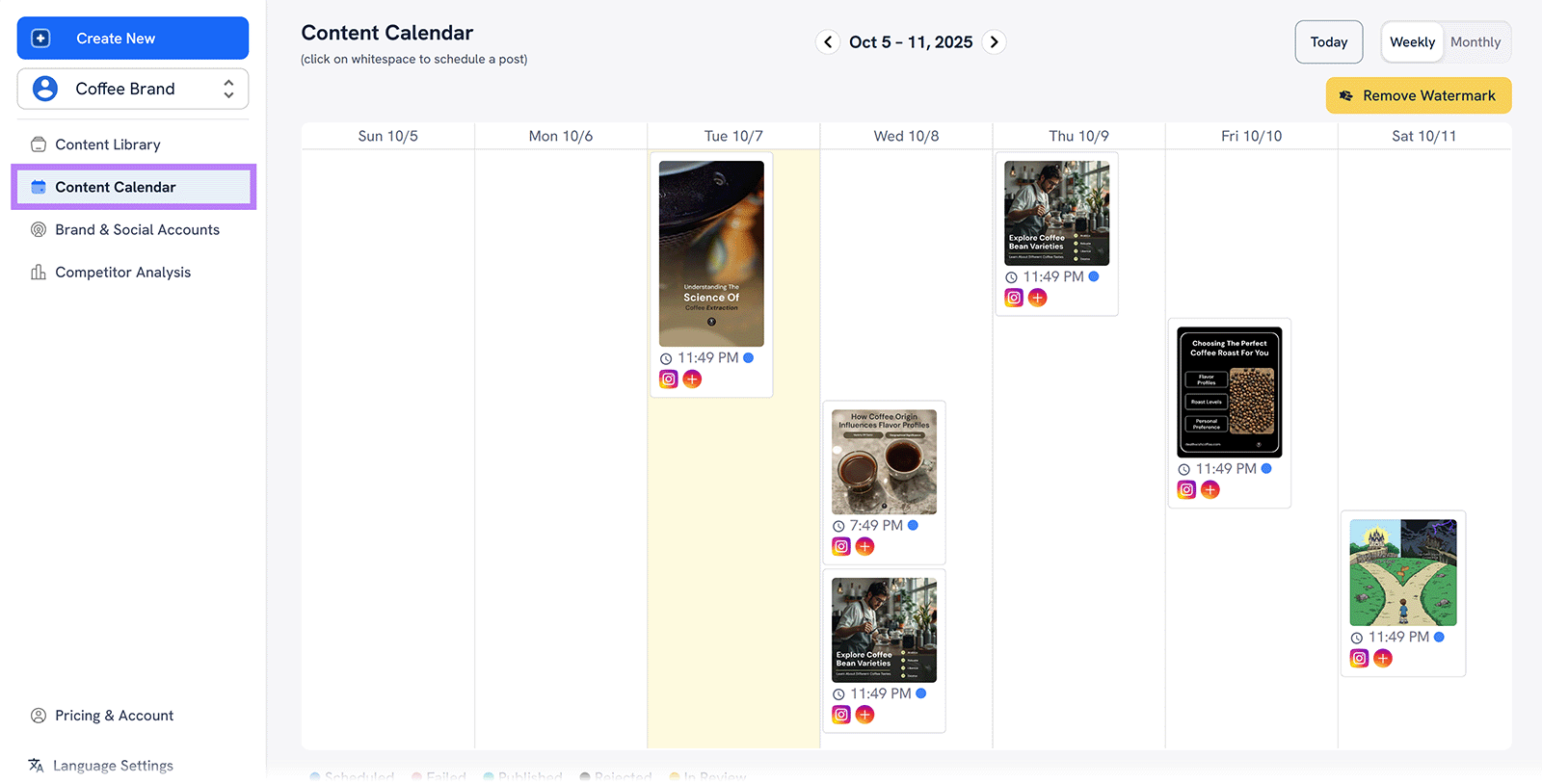Go to the previous week with the left arrow
The width and height of the screenshot is (1542, 784).
coord(828,41)
